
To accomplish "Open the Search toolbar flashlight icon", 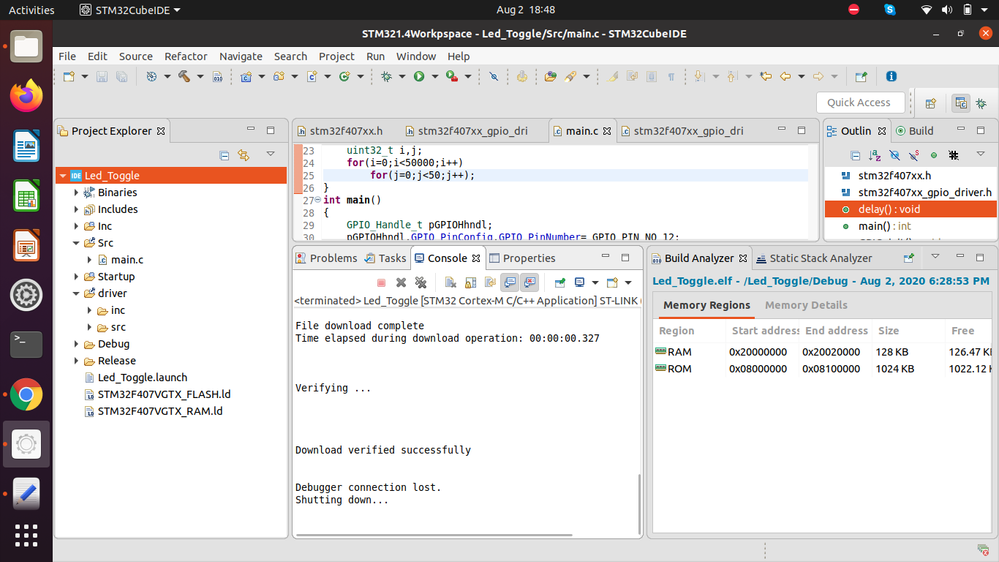I will point(570,76).
